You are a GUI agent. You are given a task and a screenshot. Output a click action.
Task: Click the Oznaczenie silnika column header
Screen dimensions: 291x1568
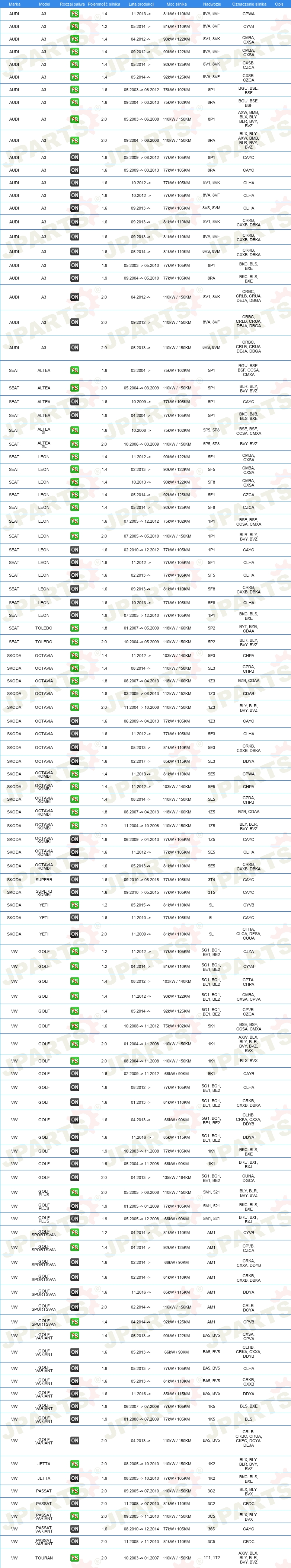(249, 4)
